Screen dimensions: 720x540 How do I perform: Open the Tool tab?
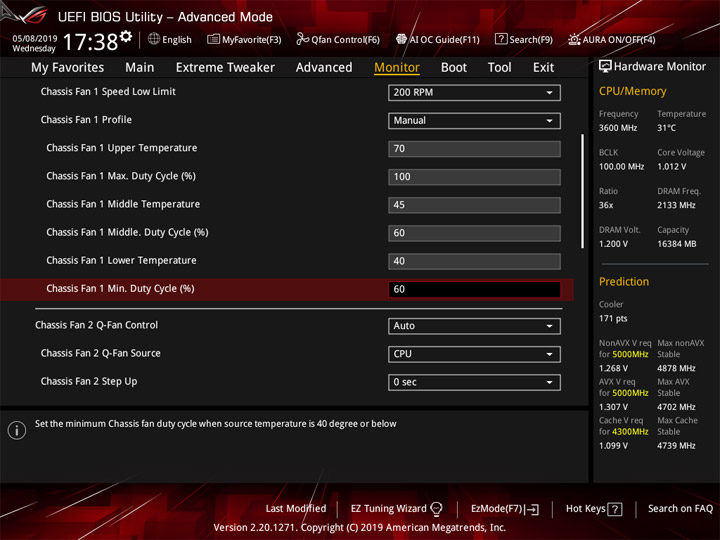point(499,68)
